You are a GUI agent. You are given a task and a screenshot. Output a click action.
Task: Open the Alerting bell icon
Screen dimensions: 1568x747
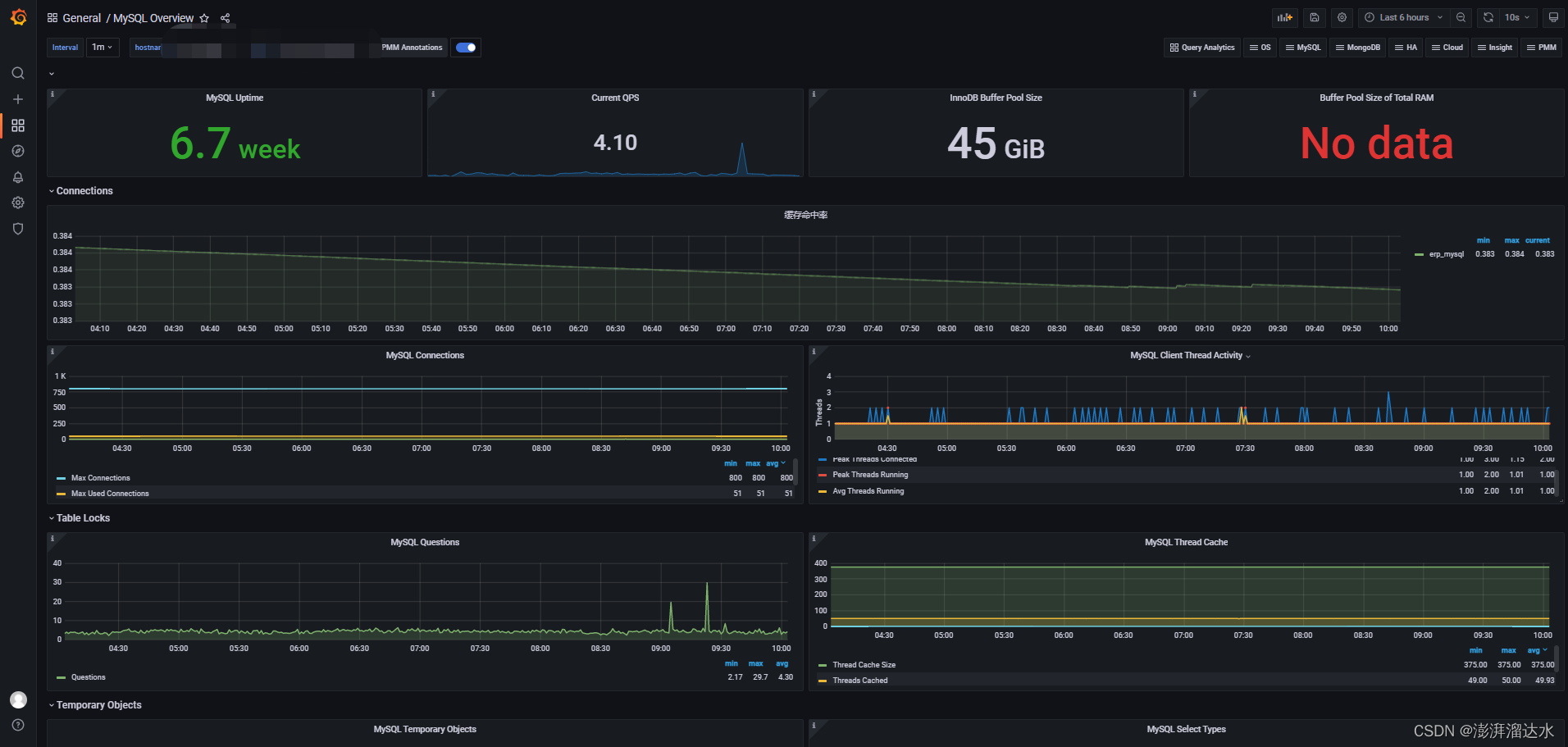(x=18, y=177)
